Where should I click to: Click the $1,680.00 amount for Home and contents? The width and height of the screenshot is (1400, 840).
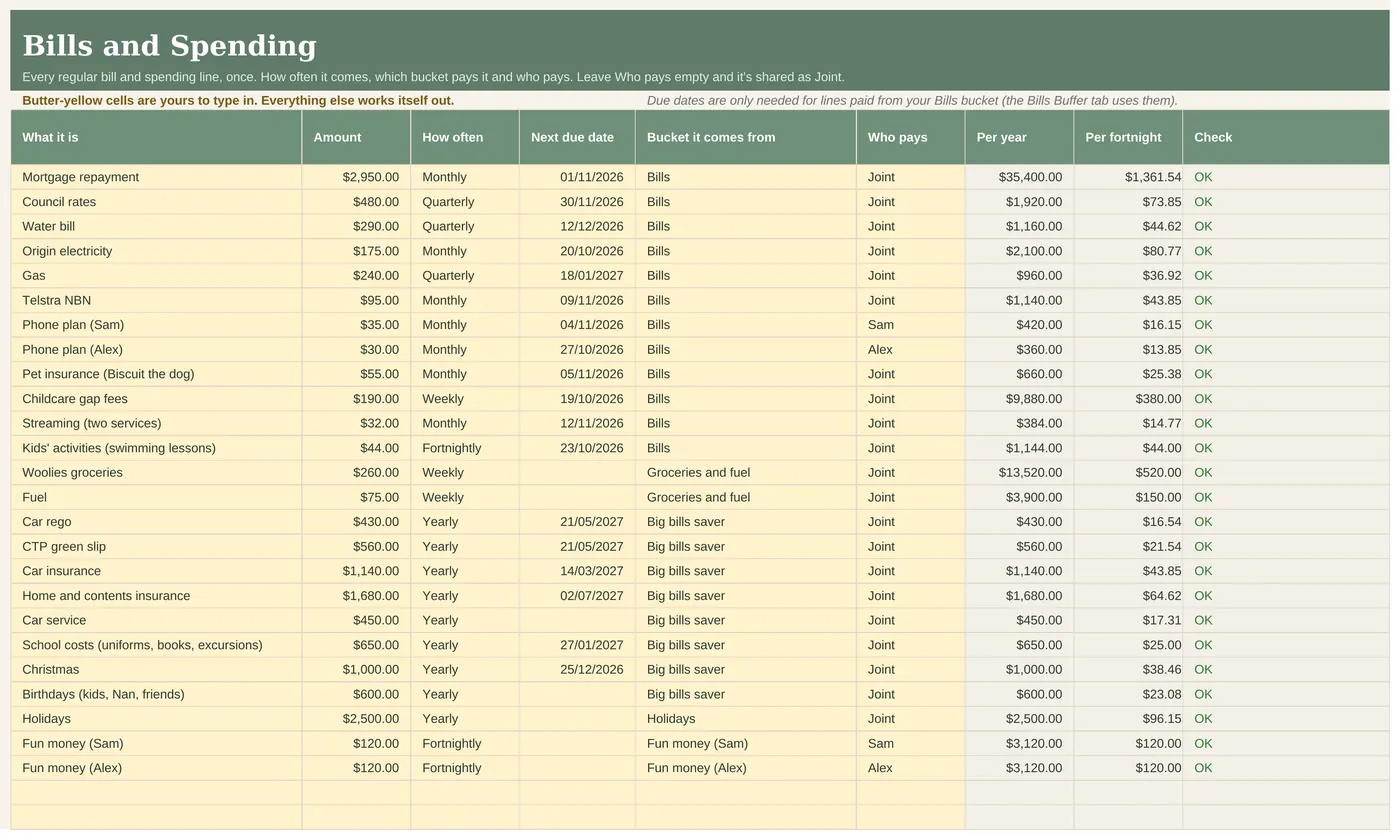pyautogui.click(x=356, y=596)
